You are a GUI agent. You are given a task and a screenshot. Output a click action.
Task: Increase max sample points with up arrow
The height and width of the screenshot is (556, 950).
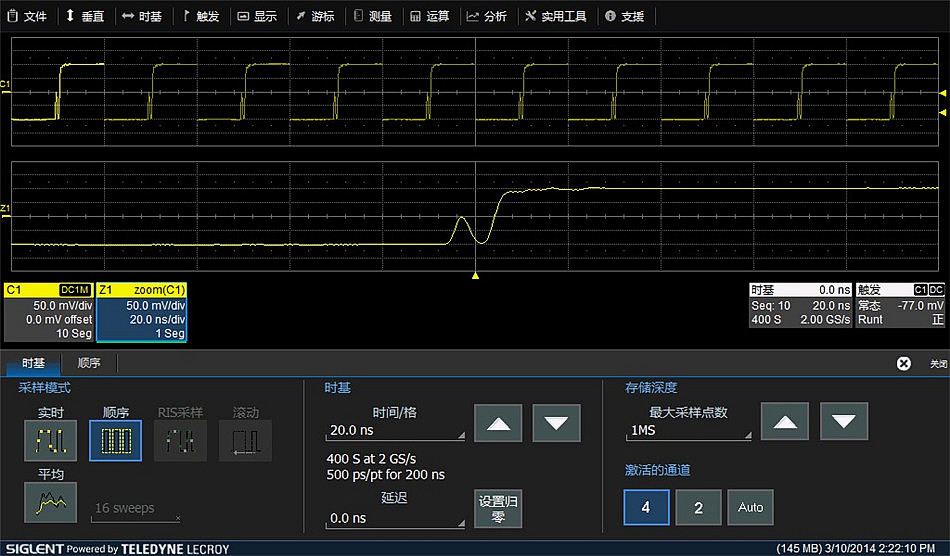pyautogui.click(x=785, y=421)
